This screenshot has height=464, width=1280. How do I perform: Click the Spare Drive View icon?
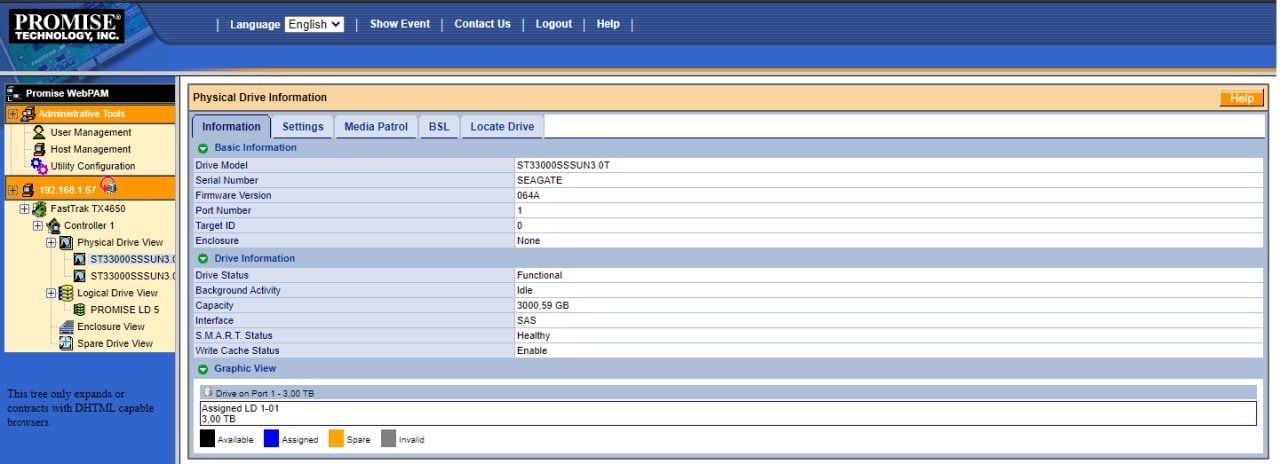66,343
